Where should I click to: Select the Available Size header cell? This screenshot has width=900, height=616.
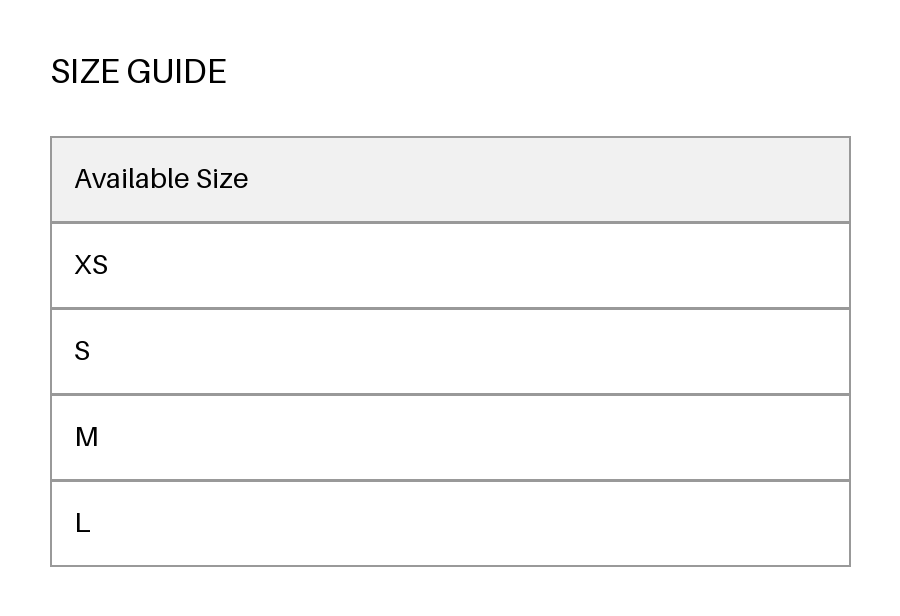point(451,179)
